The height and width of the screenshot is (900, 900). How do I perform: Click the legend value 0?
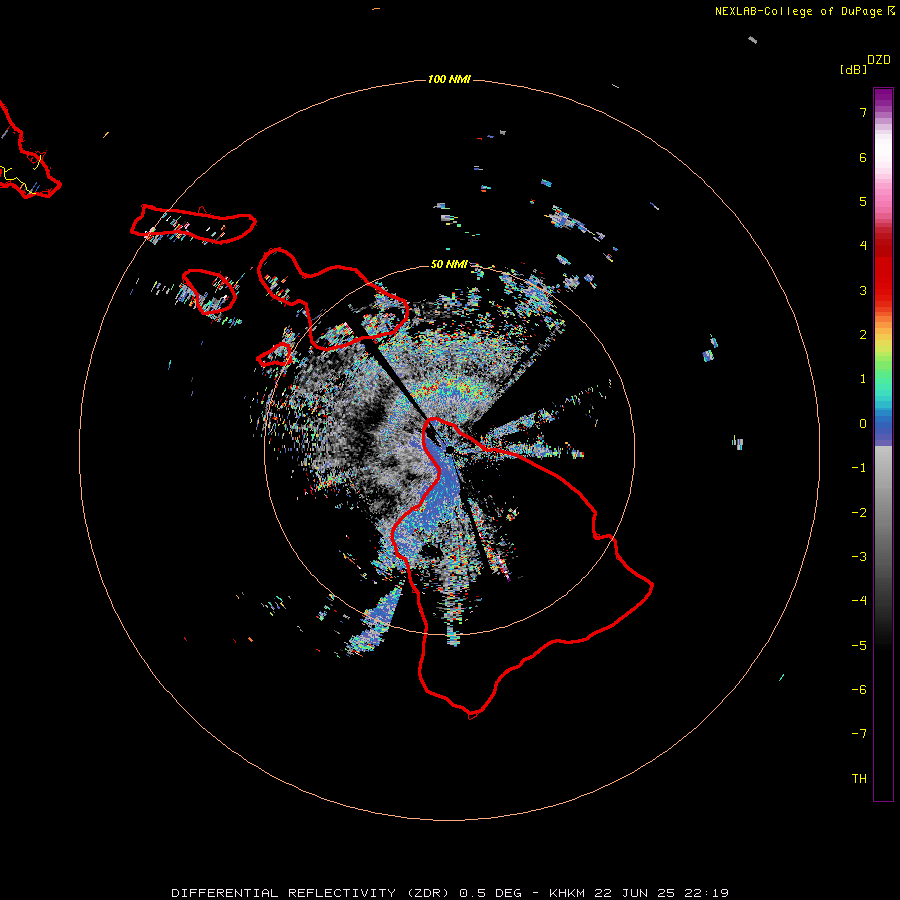point(863,424)
